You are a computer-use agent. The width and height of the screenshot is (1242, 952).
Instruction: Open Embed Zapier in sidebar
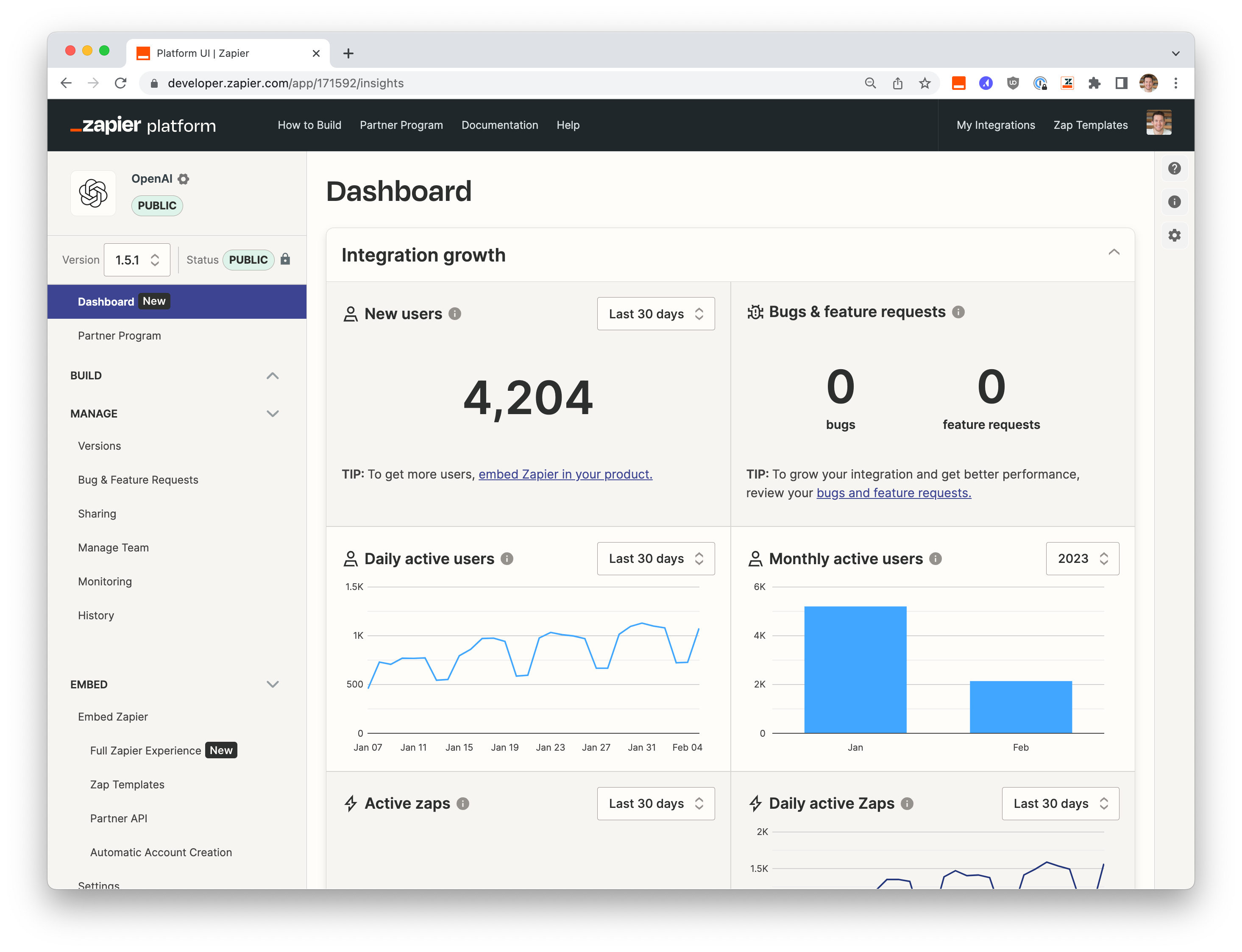click(113, 717)
